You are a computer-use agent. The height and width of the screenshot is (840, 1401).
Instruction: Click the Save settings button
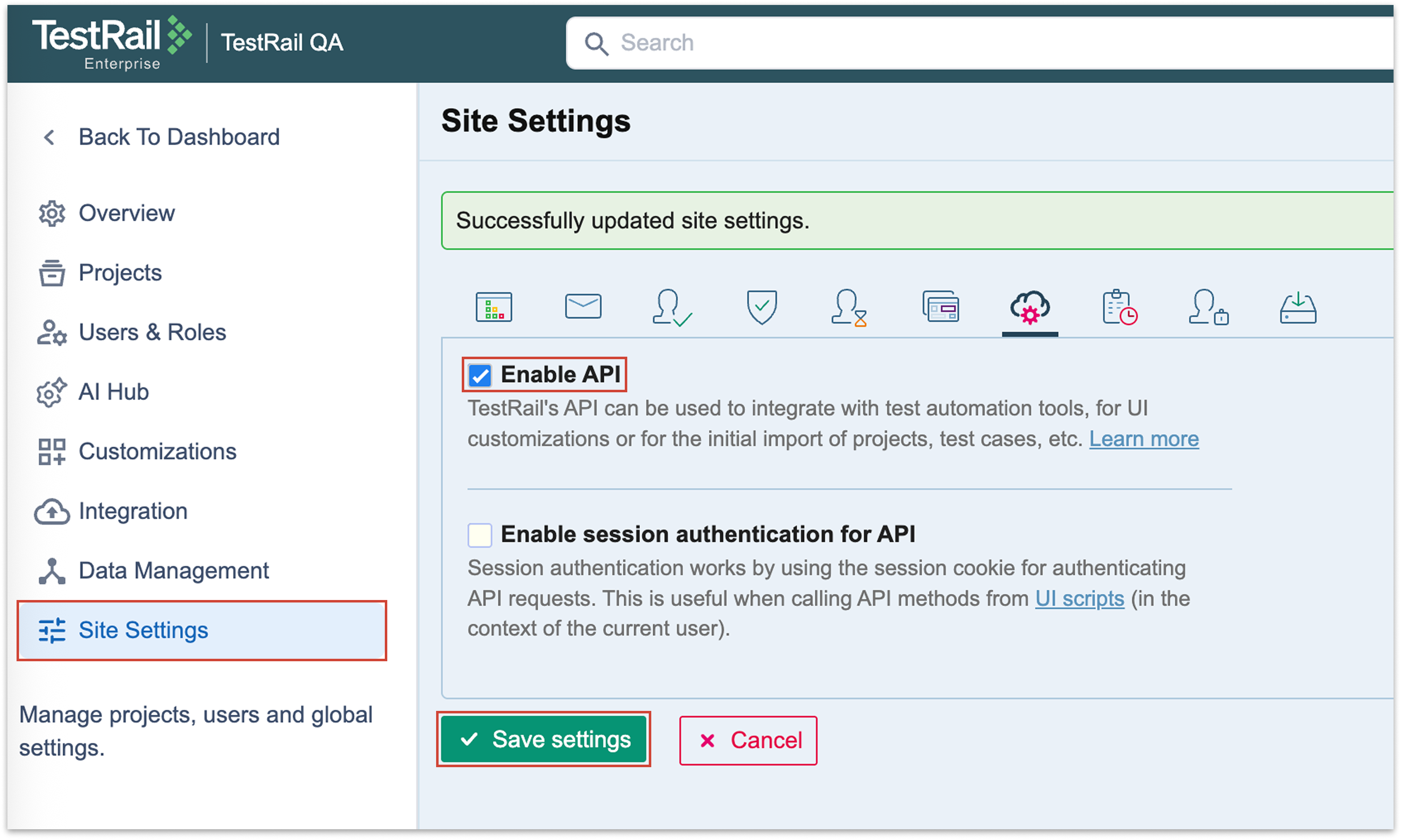click(x=543, y=740)
